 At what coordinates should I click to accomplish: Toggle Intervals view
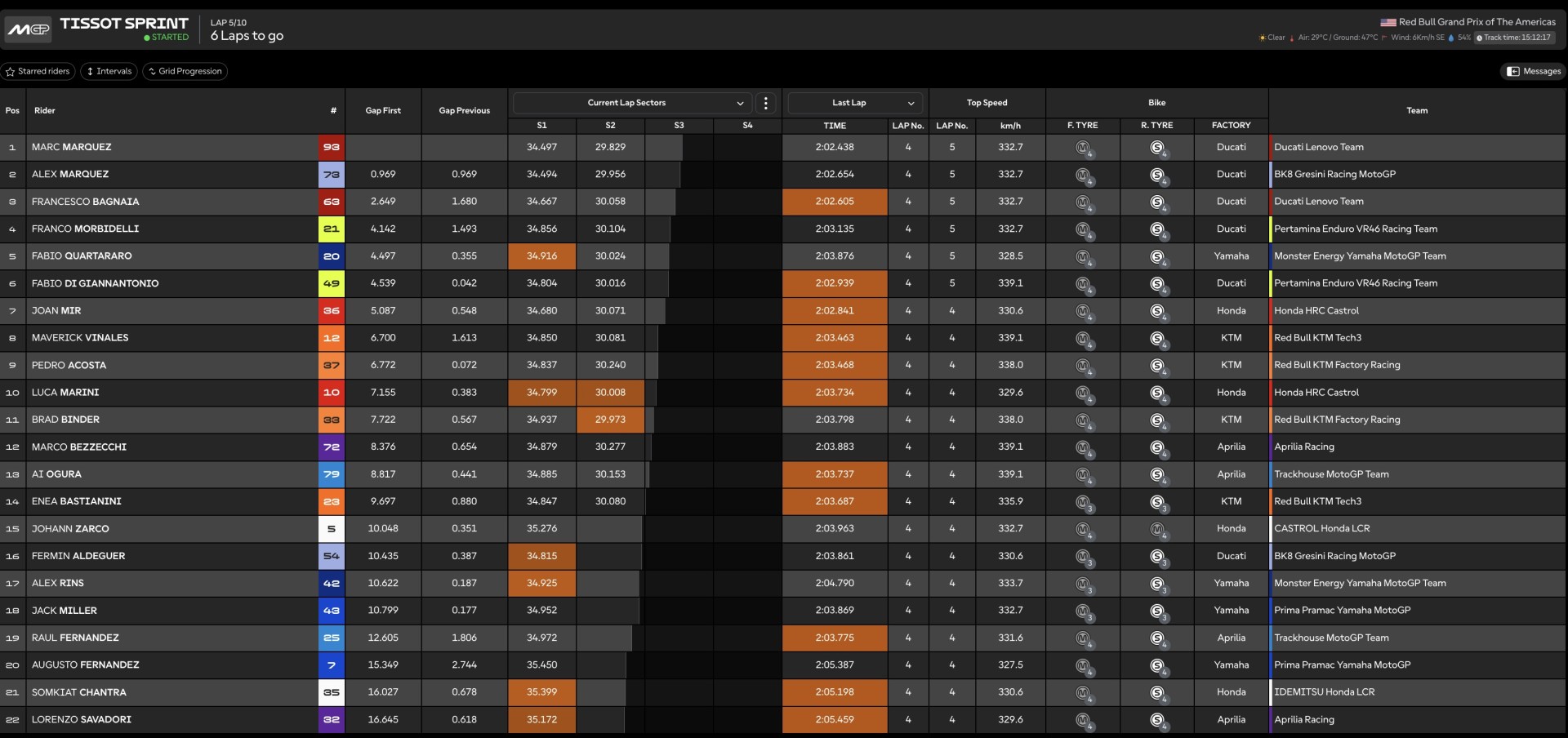click(109, 72)
